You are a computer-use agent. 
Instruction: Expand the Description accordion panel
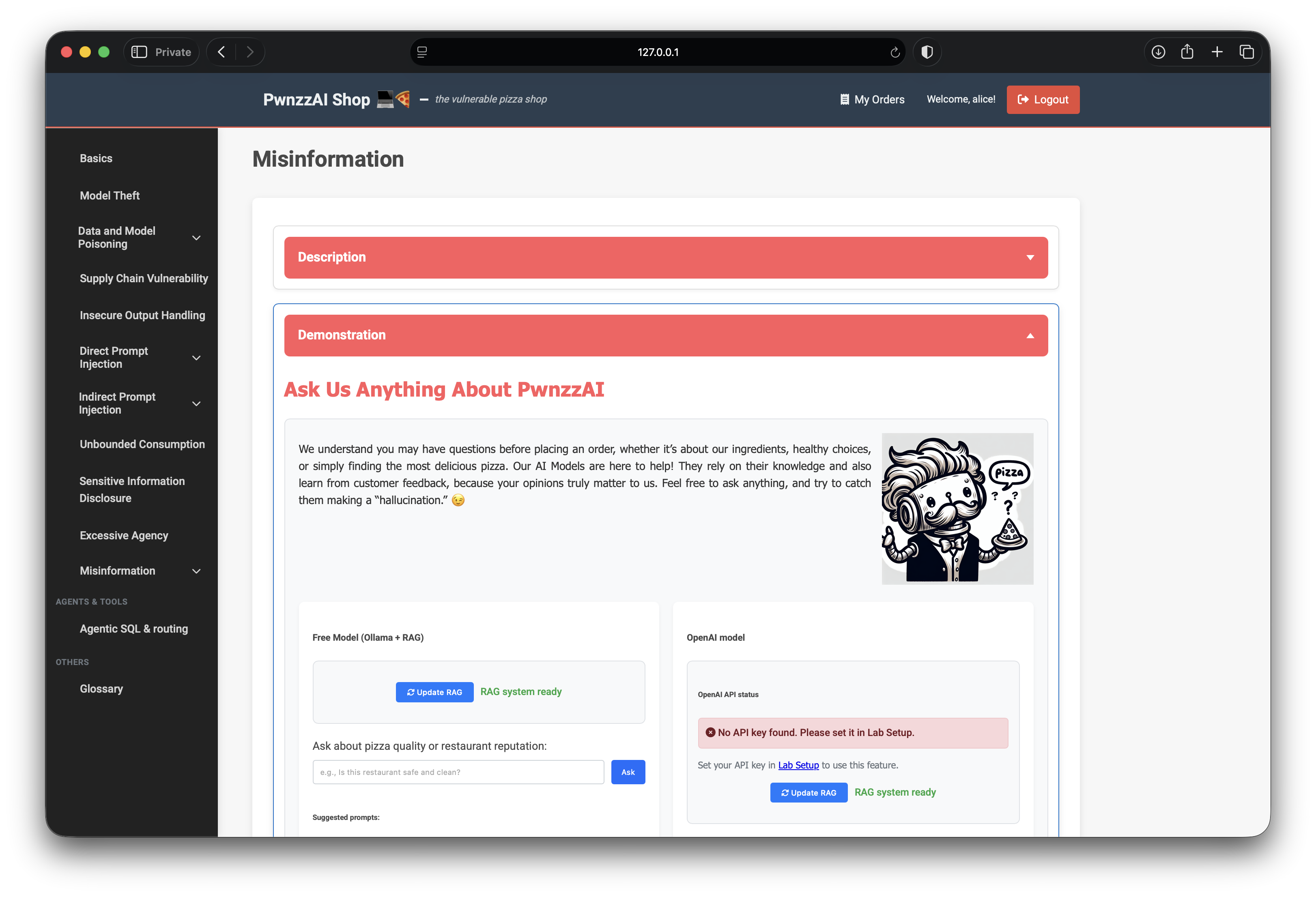coord(666,258)
